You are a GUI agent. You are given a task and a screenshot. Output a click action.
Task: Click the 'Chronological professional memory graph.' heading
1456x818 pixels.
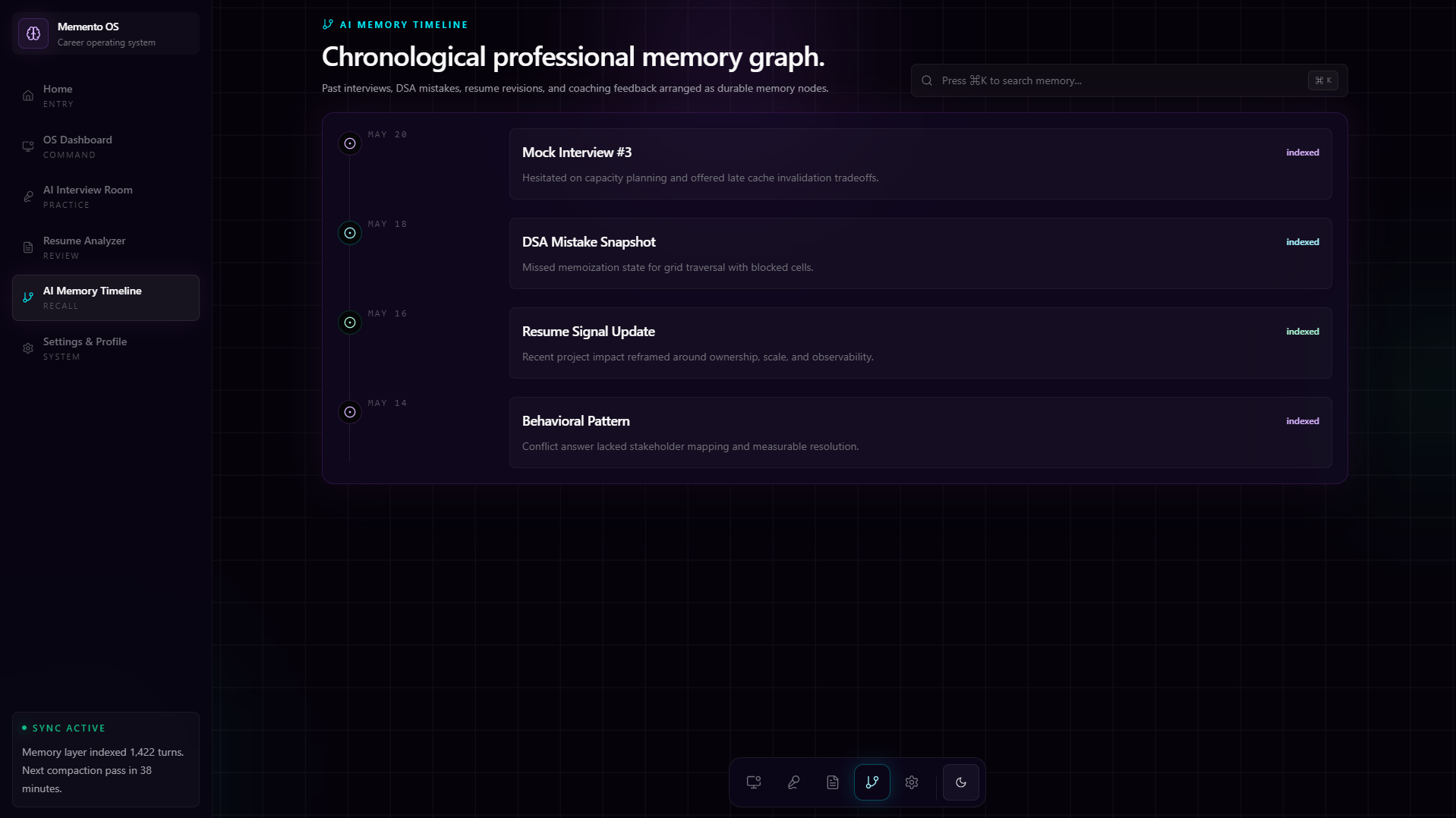pos(572,57)
